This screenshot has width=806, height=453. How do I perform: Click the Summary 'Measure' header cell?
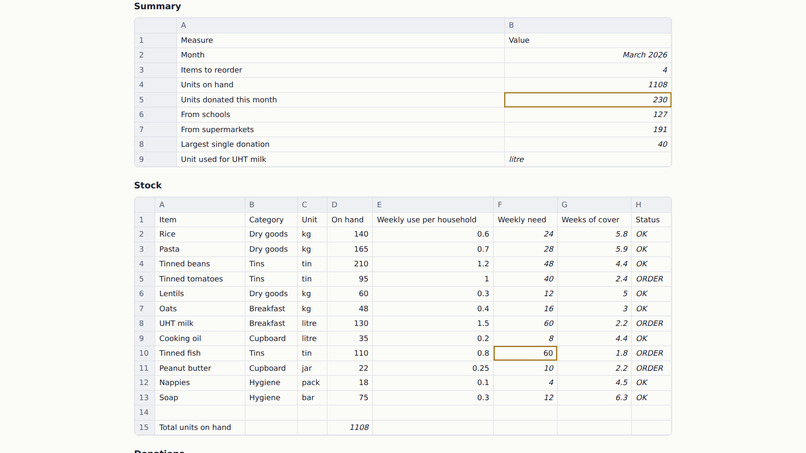pyautogui.click(x=340, y=40)
